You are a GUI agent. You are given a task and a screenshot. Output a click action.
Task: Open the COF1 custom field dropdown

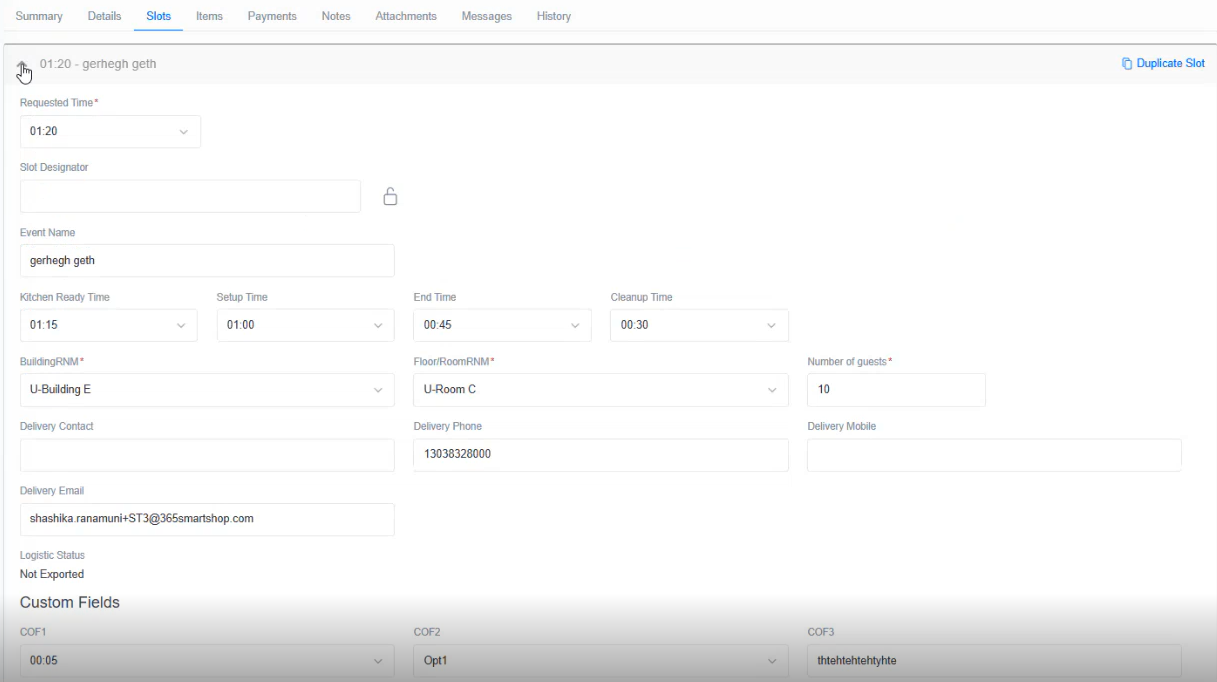[x=378, y=660]
